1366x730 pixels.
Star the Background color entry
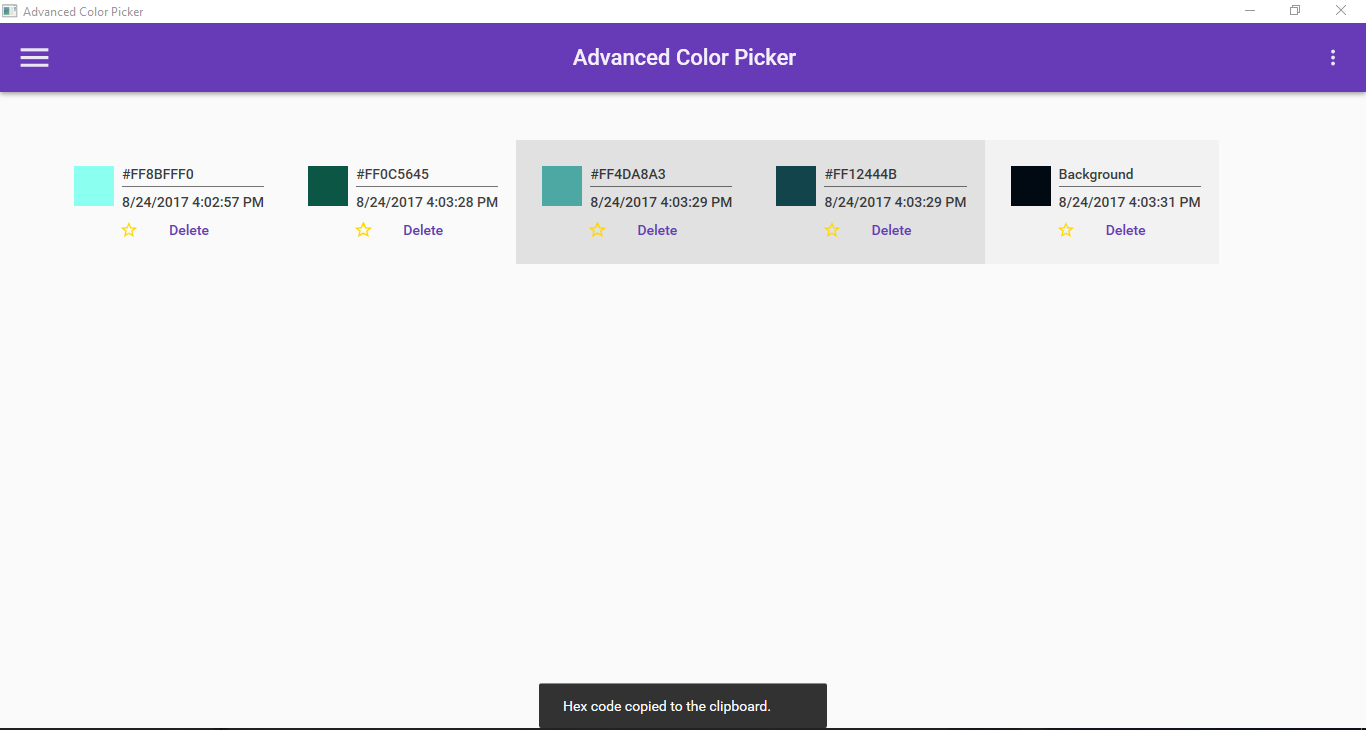point(1066,230)
